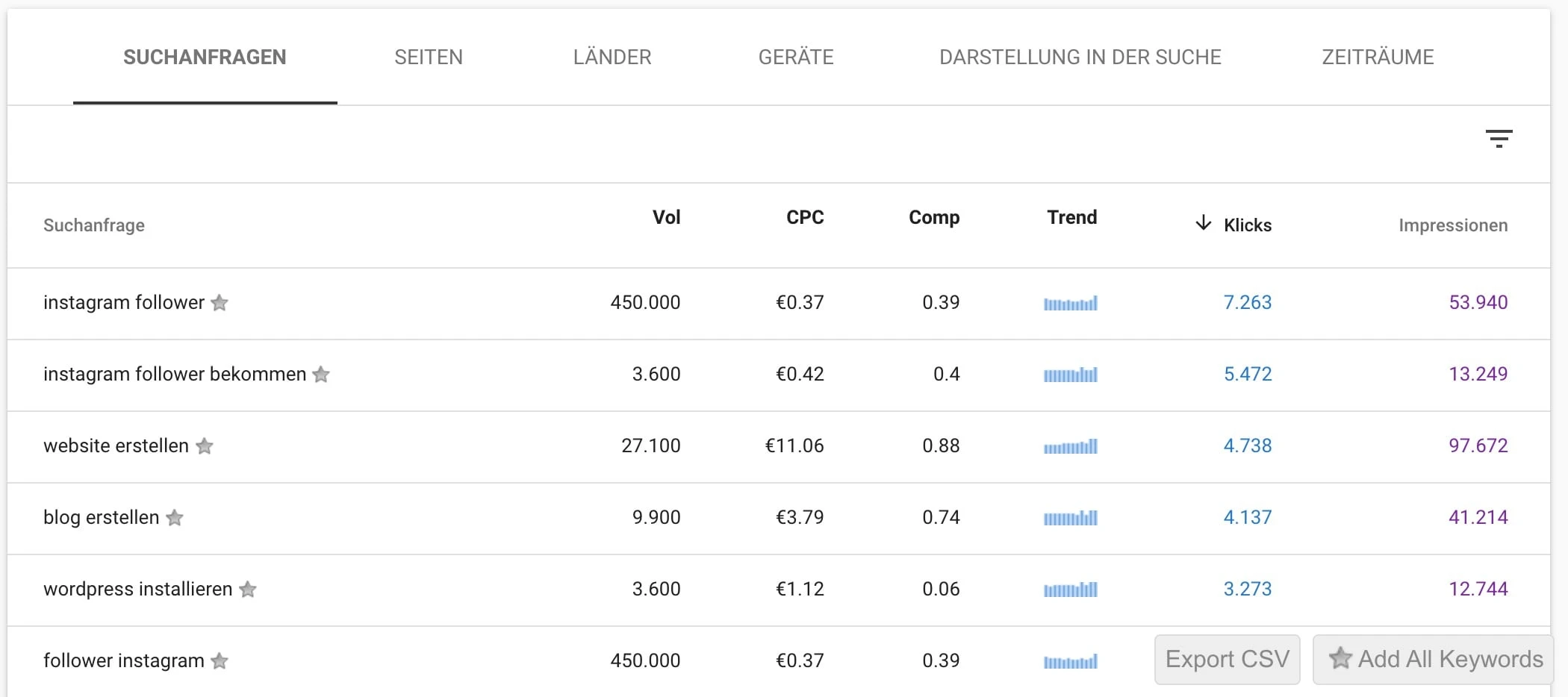Toggle favorite on "instagram follower bekommen"
Viewport: 1568px width, 697px height.
coord(321,375)
